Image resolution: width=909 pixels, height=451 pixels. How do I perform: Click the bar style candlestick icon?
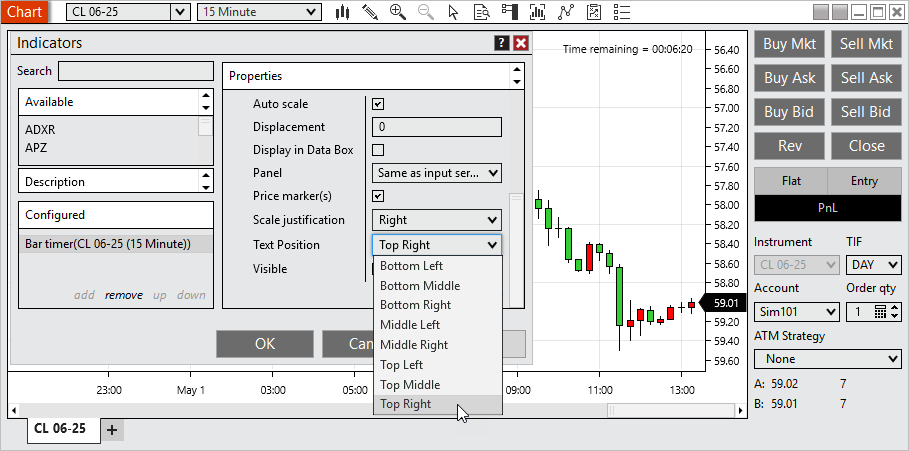(x=343, y=12)
